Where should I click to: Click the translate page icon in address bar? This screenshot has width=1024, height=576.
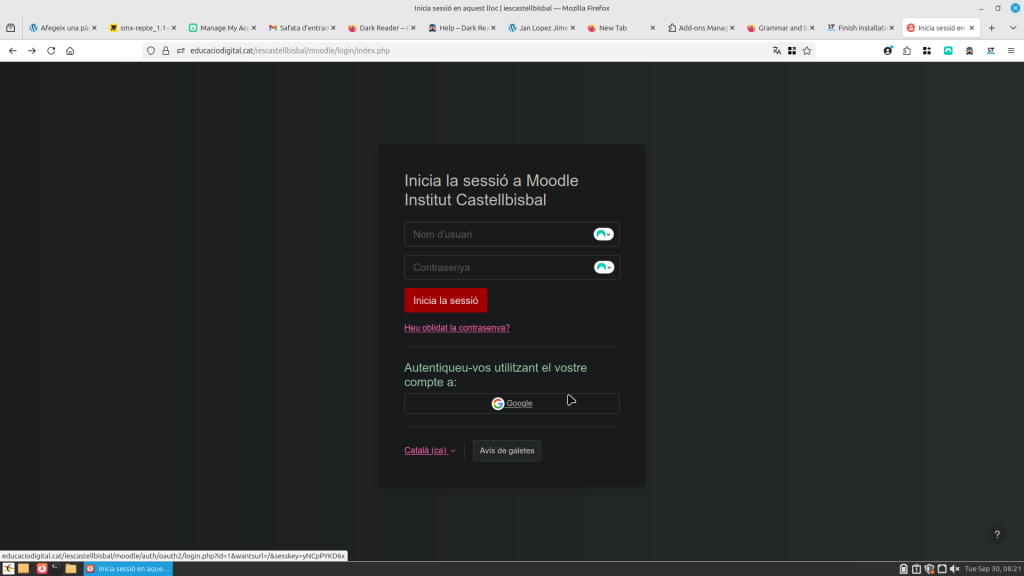click(776, 50)
